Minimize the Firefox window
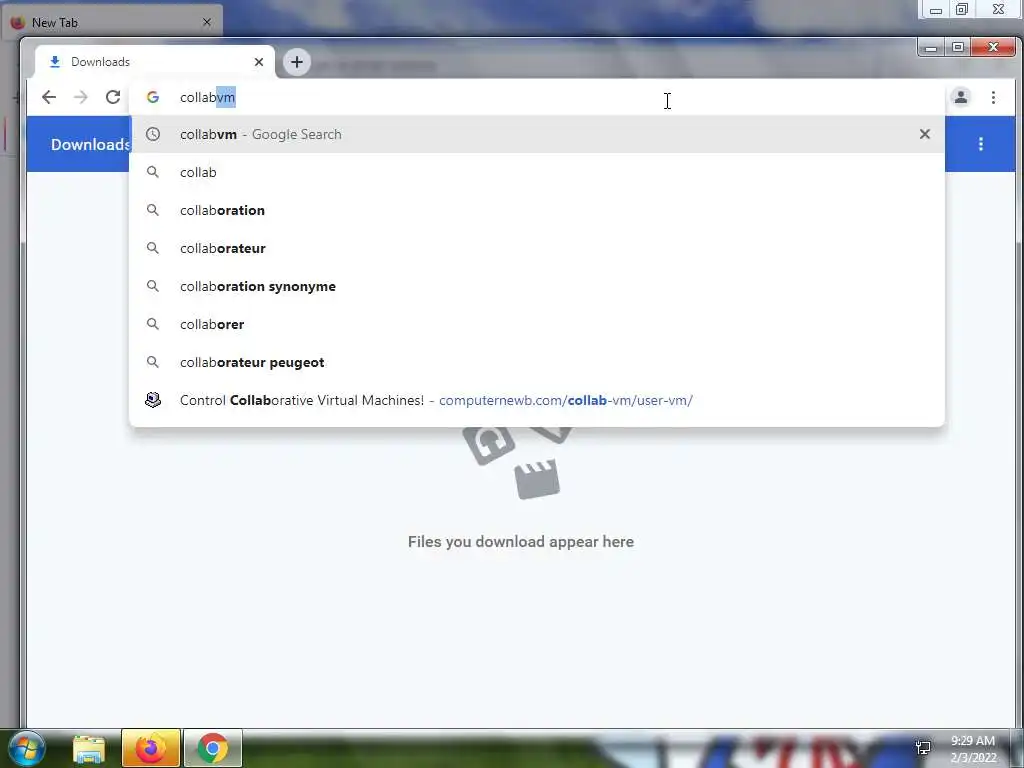 (935, 10)
